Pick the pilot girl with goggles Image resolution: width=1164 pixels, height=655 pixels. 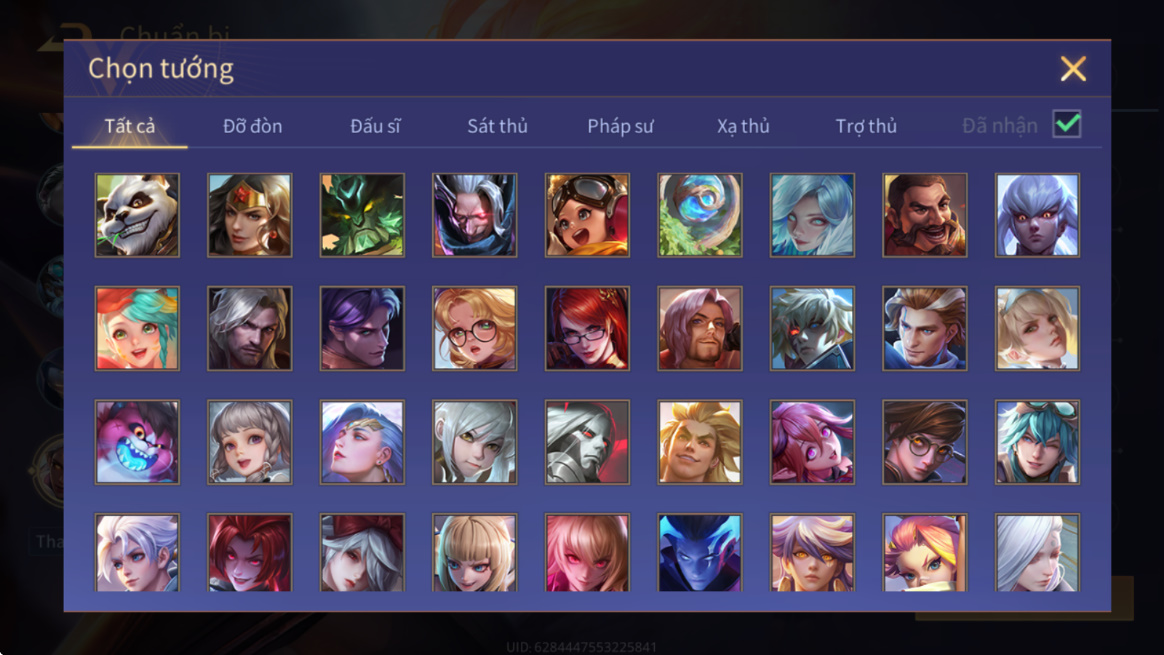pyautogui.click(x=587, y=215)
